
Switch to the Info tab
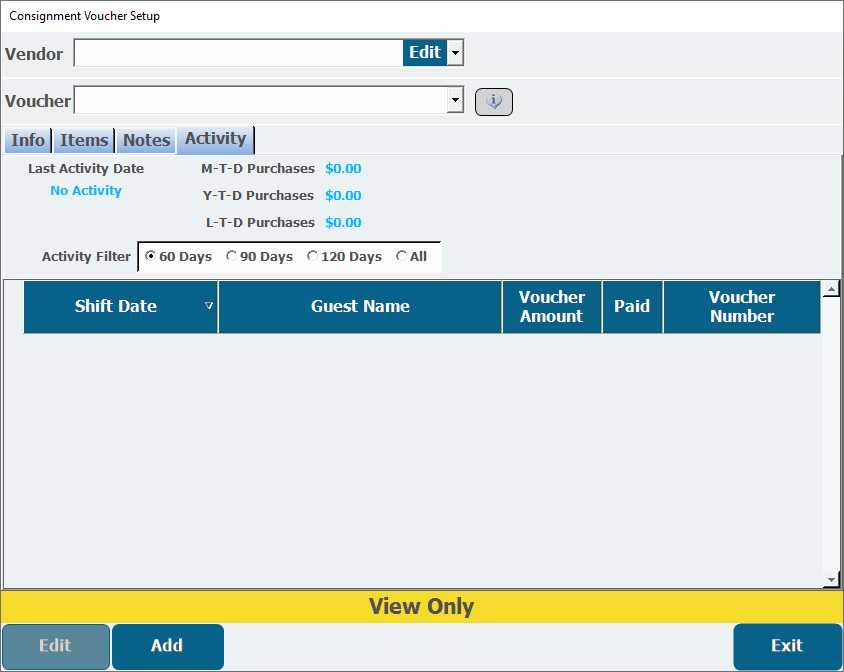tap(28, 140)
